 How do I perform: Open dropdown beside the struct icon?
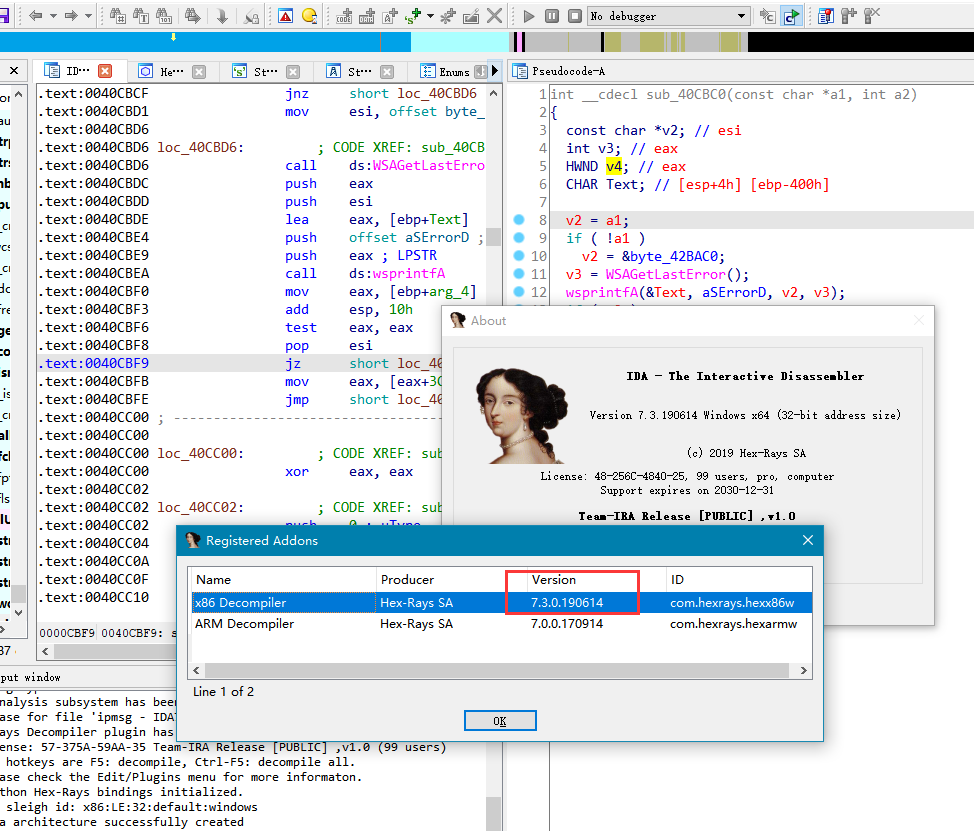pyautogui.click(x=430, y=16)
